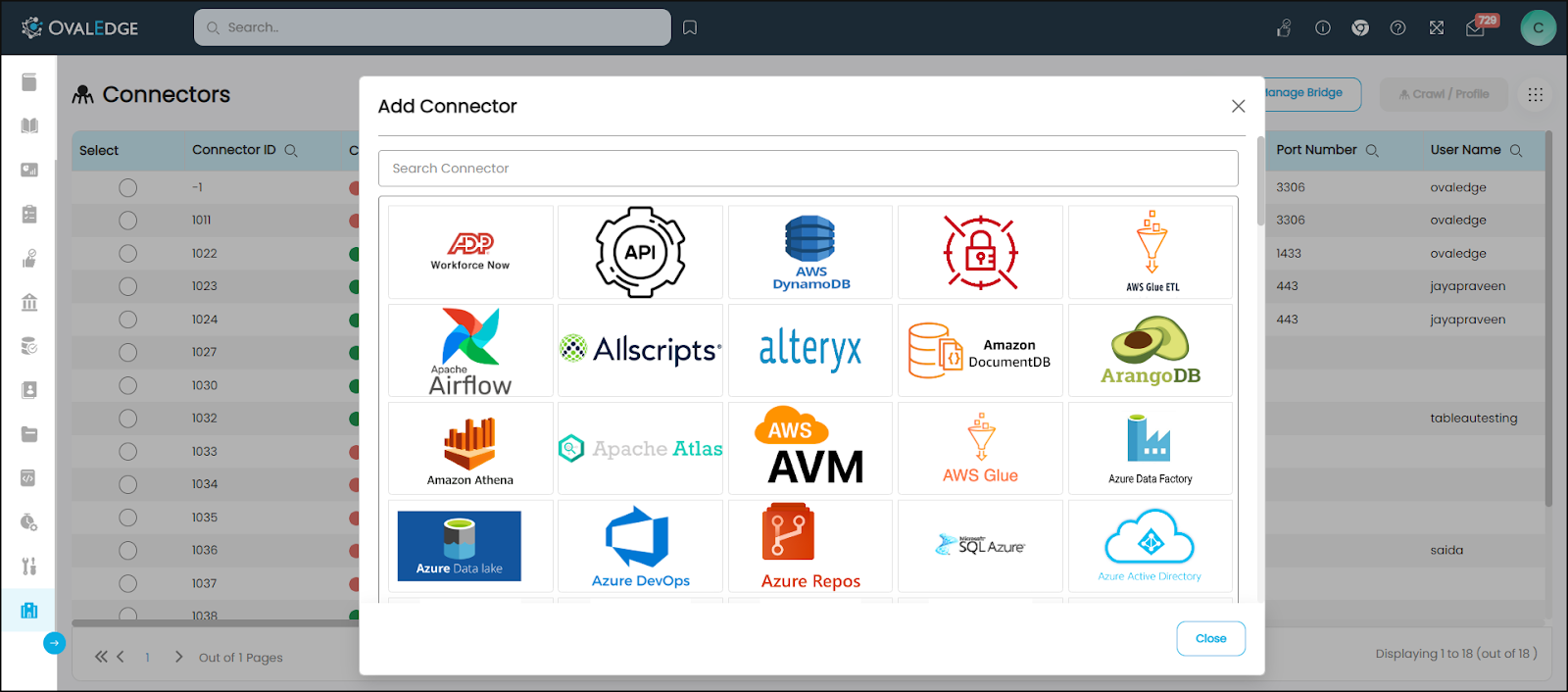This screenshot has width=1568, height=692.
Task: Click the hand pointer icon in header
Action: pos(1284,27)
